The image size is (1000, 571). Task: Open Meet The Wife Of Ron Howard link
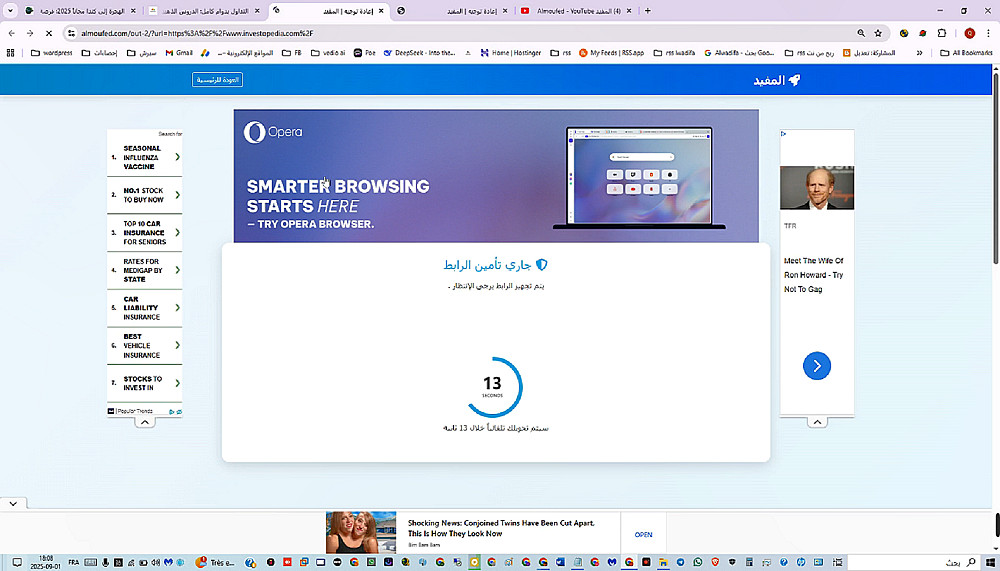click(814, 275)
